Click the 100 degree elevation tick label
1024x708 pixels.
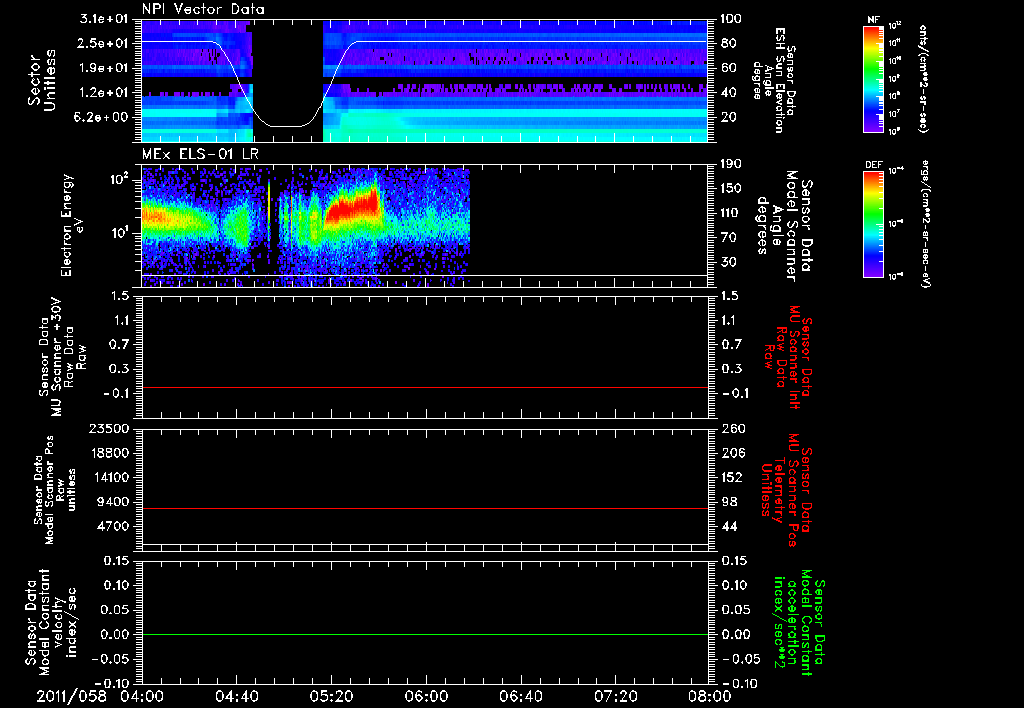(x=731, y=19)
